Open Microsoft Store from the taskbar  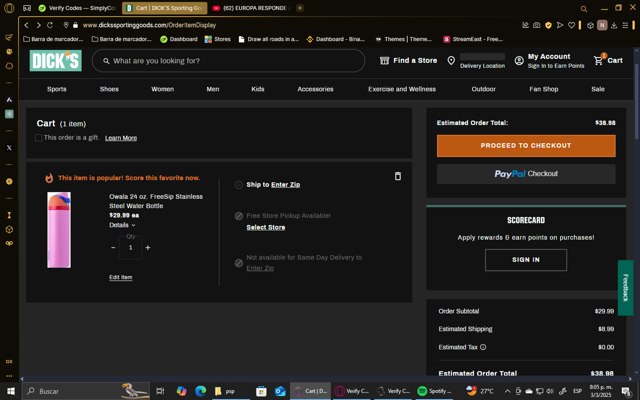click(x=261, y=391)
